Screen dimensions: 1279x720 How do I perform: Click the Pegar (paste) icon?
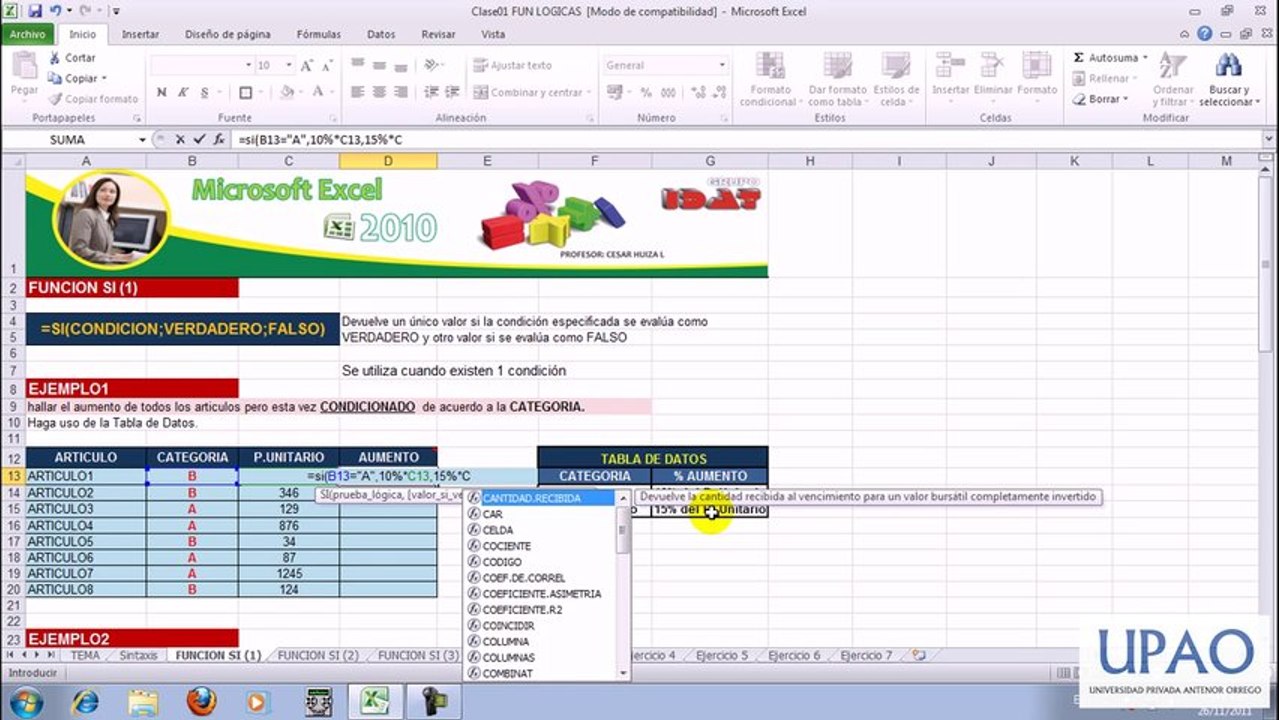tap(24, 67)
